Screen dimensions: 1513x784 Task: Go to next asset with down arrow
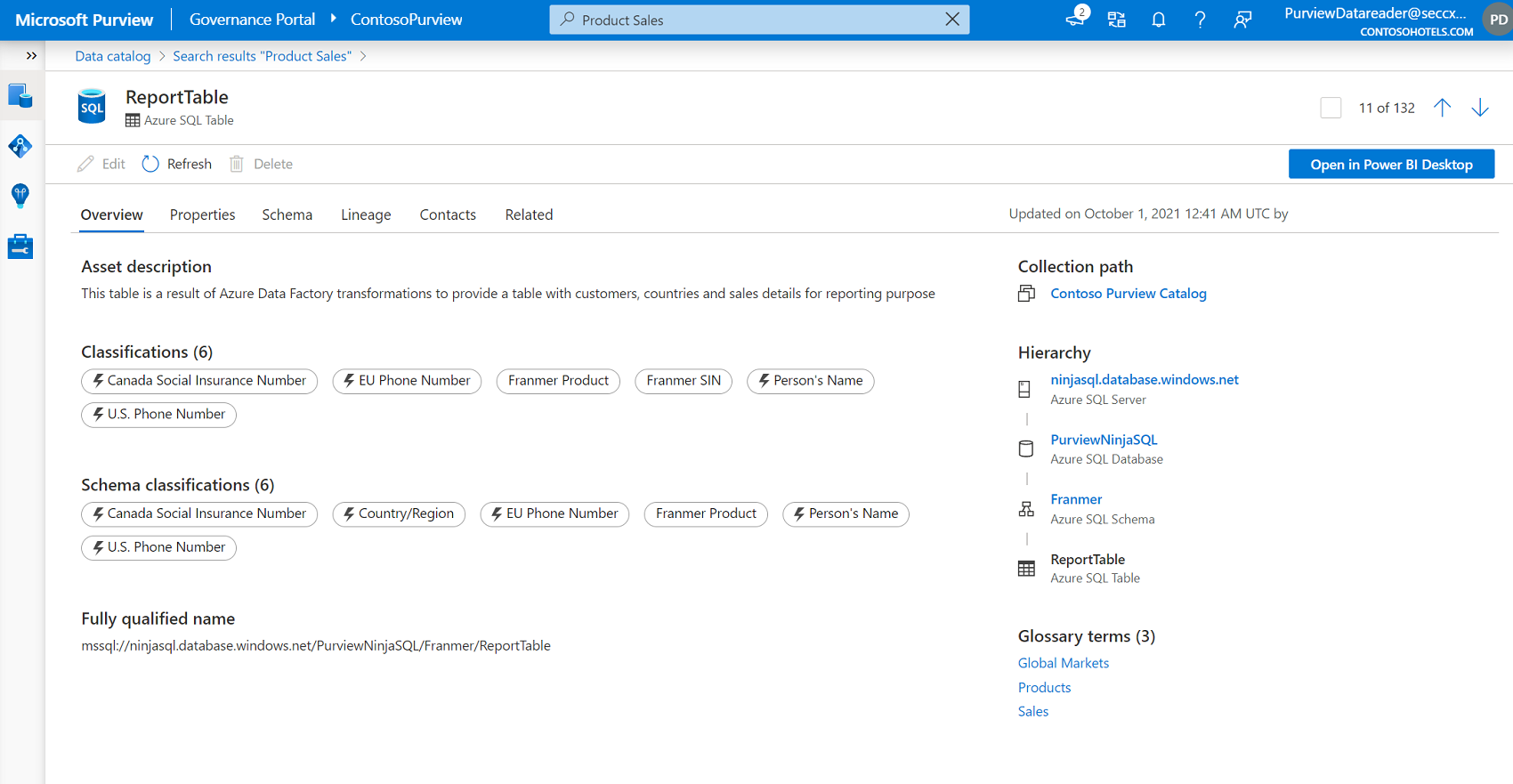coord(1479,108)
